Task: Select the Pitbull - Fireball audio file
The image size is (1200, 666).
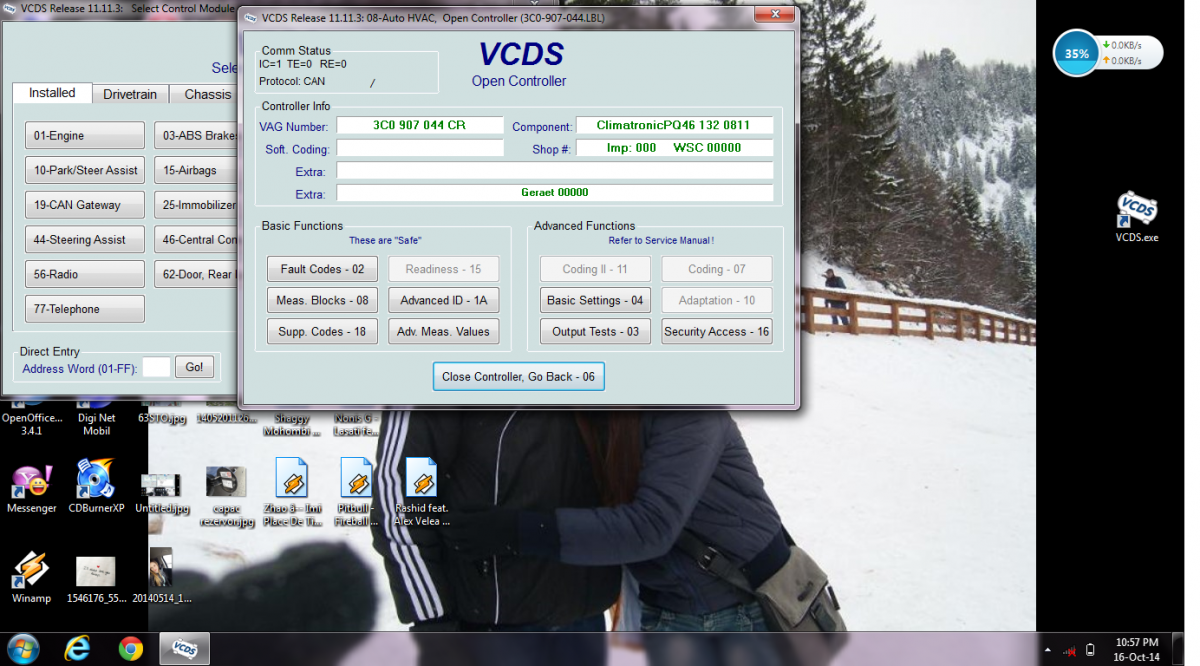Action: pyautogui.click(x=356, y=491)
